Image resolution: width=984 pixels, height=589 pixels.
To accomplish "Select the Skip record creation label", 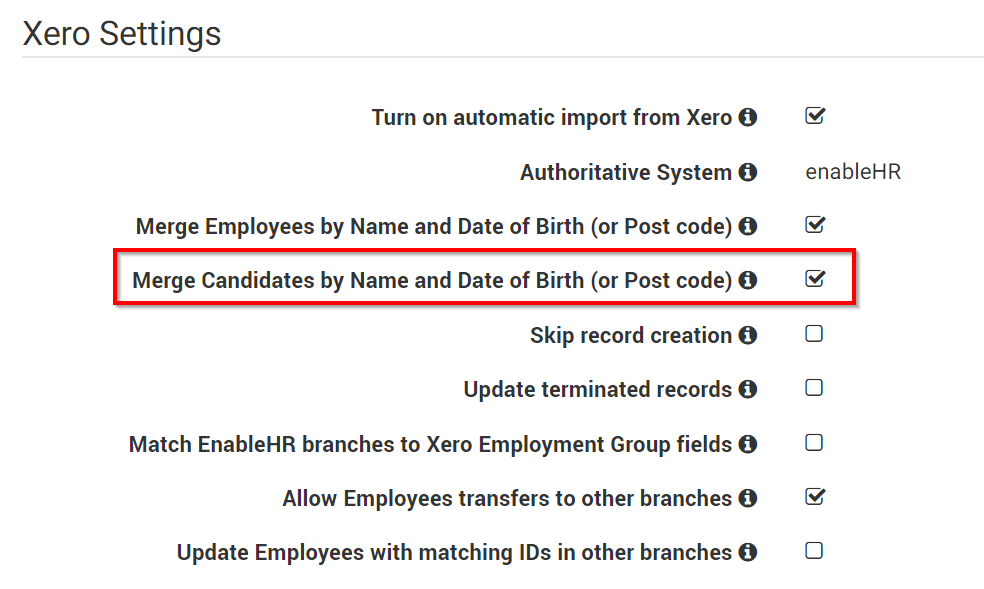I will click(x=631, y=336).
